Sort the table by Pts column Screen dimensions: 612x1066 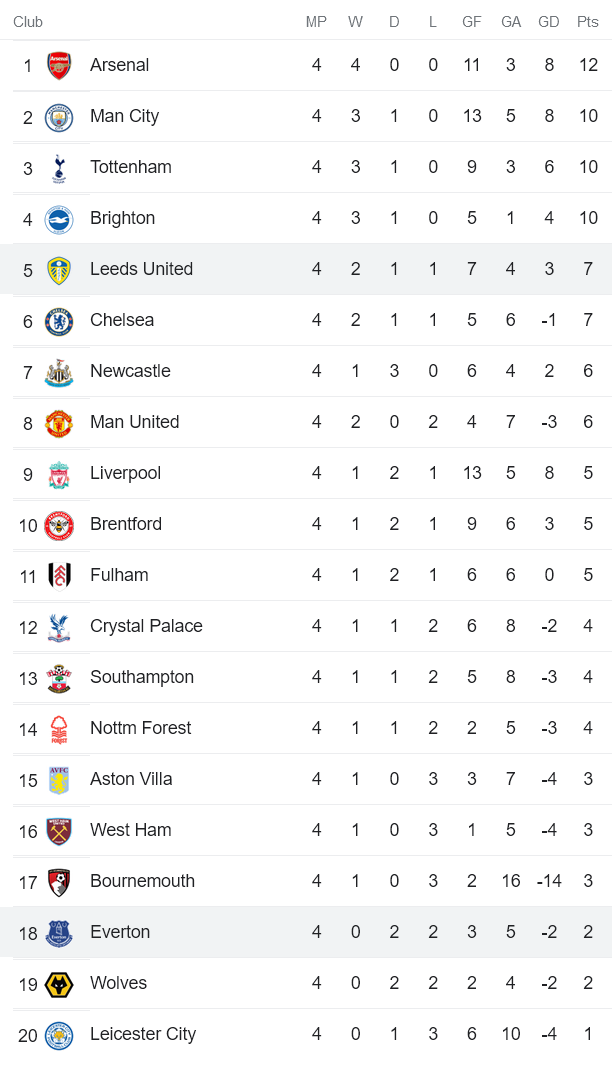pos(588,21)
